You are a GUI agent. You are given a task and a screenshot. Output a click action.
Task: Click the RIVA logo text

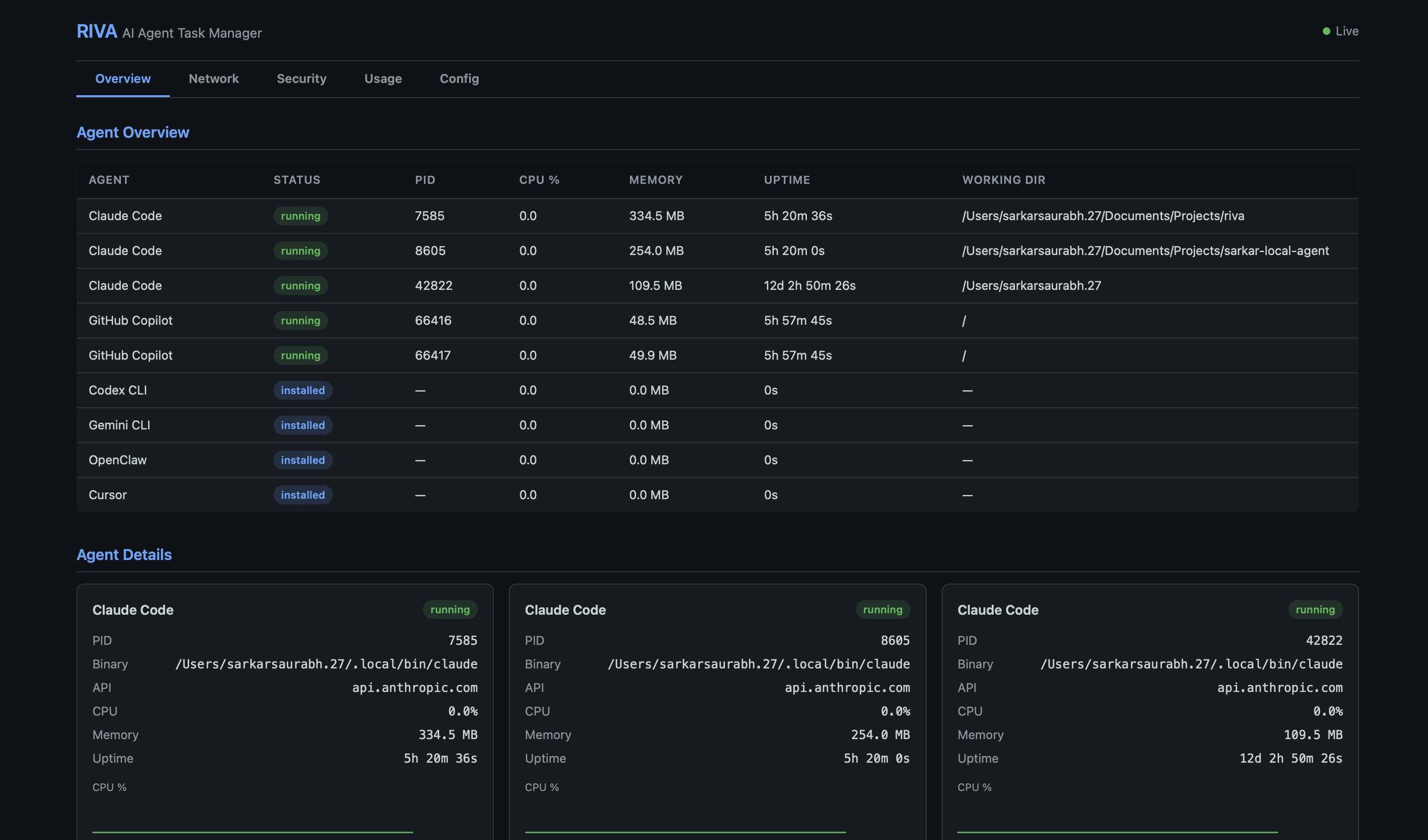point(97,31)
